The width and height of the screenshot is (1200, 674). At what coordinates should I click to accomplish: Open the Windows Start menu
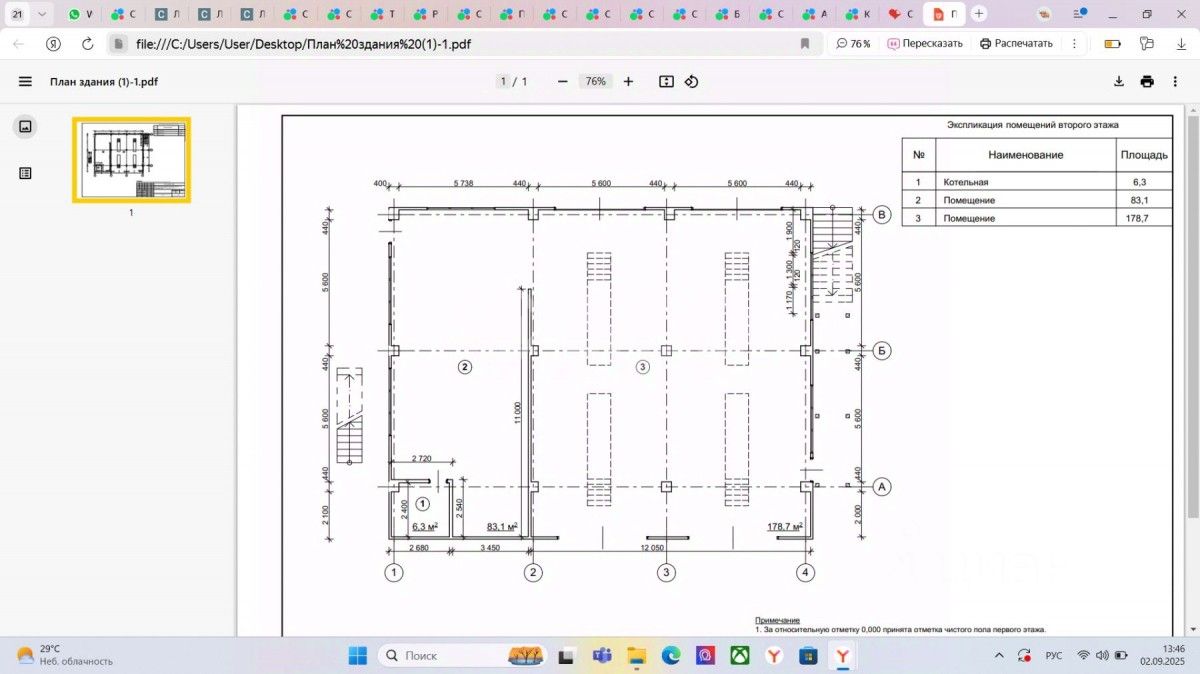click(358, 656)
